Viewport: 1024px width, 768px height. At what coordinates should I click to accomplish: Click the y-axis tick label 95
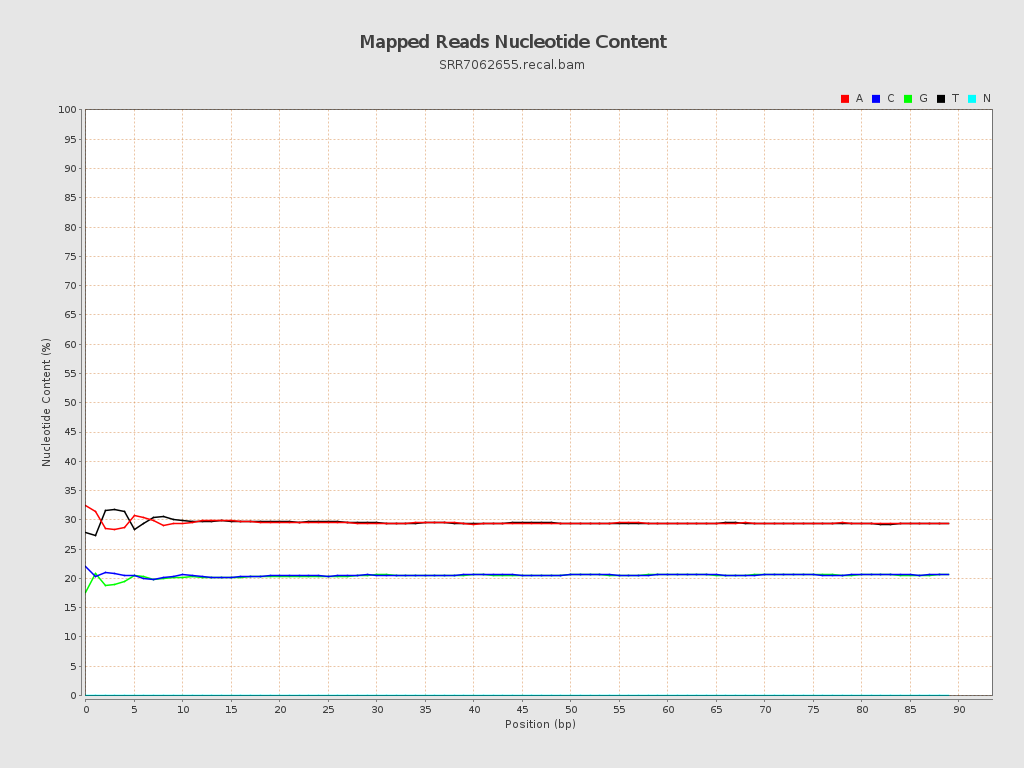(70, 139)
